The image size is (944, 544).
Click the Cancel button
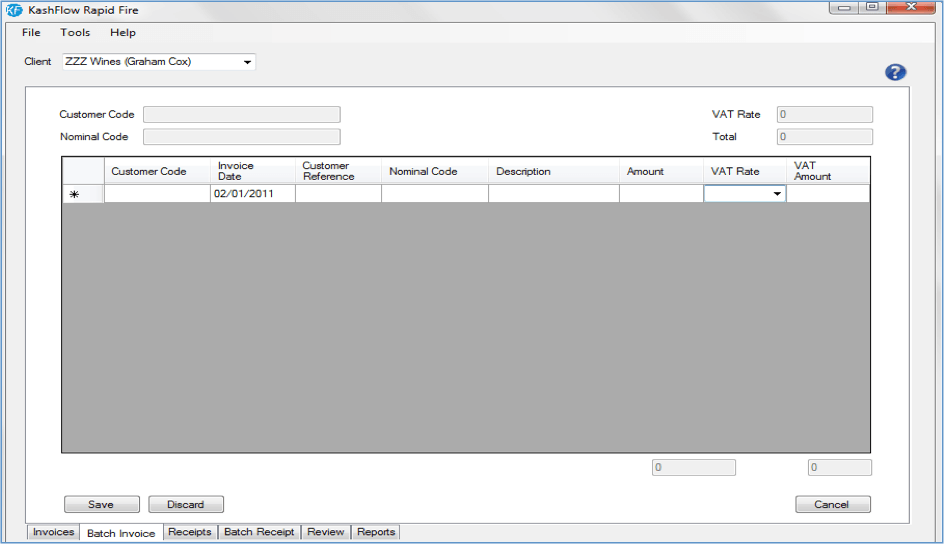832,504
